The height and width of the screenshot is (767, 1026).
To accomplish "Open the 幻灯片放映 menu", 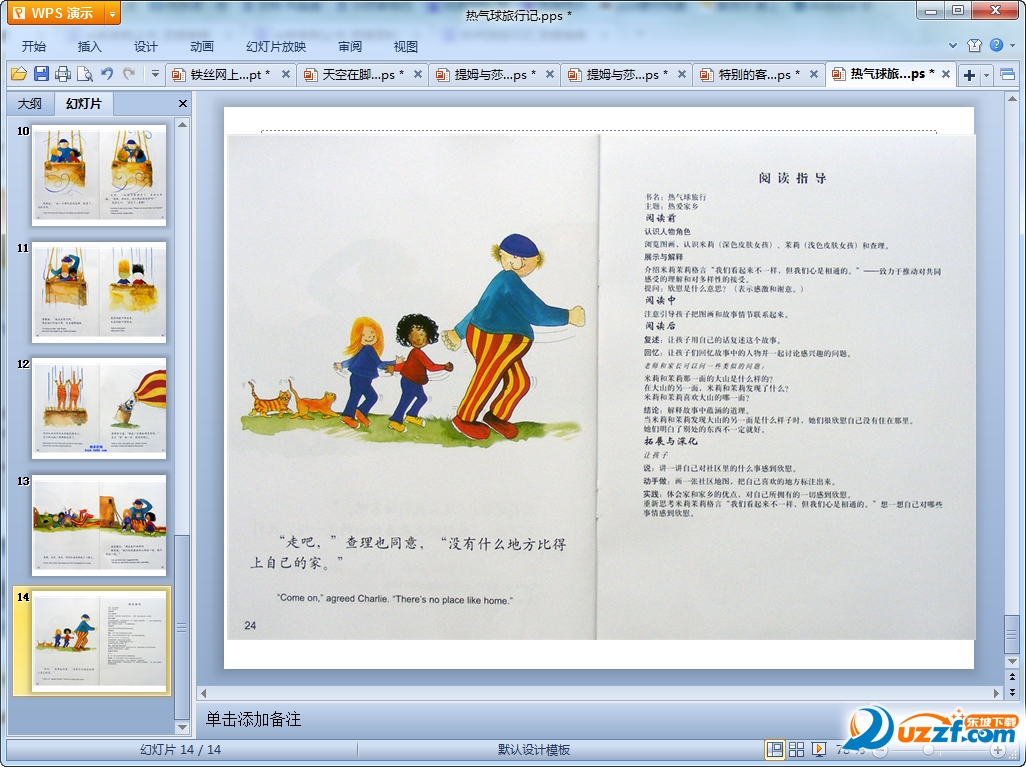I will coord(275,46).
